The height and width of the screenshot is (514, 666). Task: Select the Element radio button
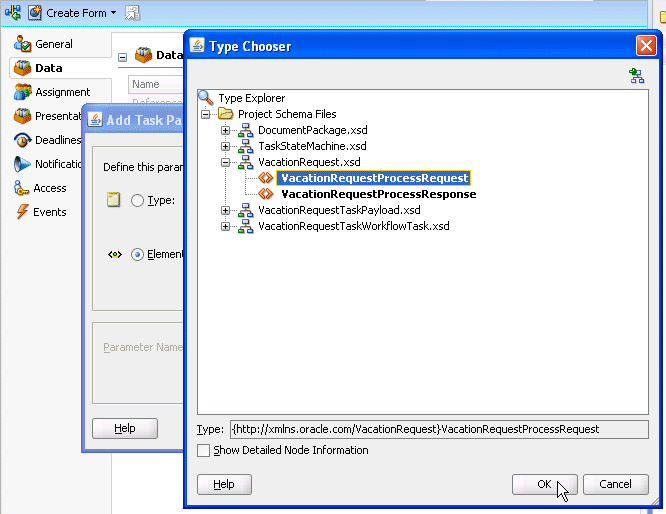137,254
